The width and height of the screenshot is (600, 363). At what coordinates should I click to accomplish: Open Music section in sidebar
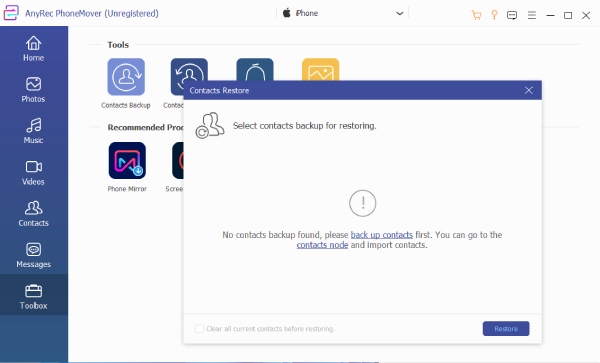pyautogui.click(x=34, y=131)
